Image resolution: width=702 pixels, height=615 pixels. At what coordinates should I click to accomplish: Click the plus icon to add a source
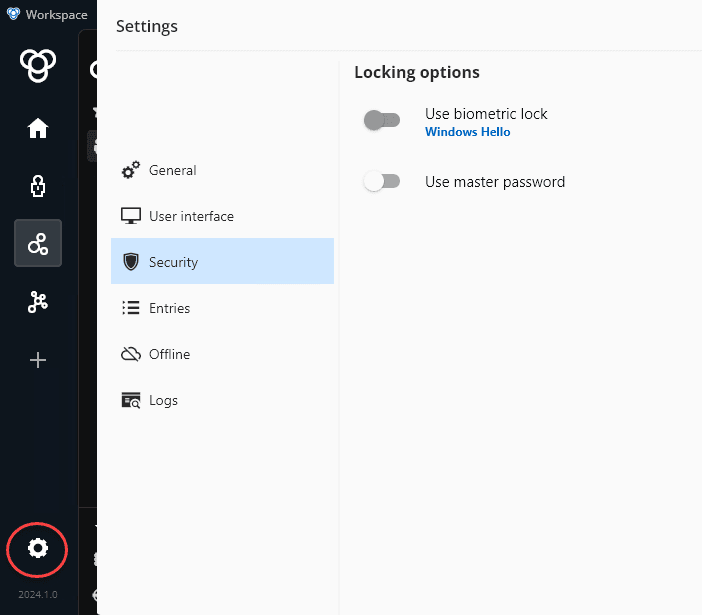click(x=38, y=360)
